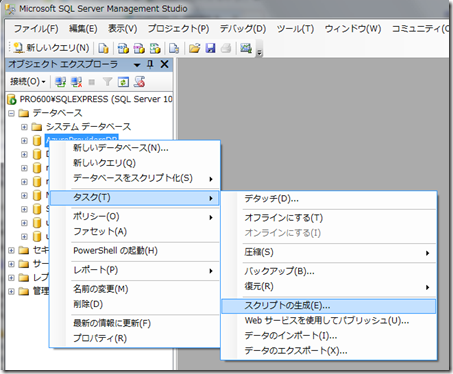
Task: Open the ファイル(F) menu
Action: coord(36,29)
